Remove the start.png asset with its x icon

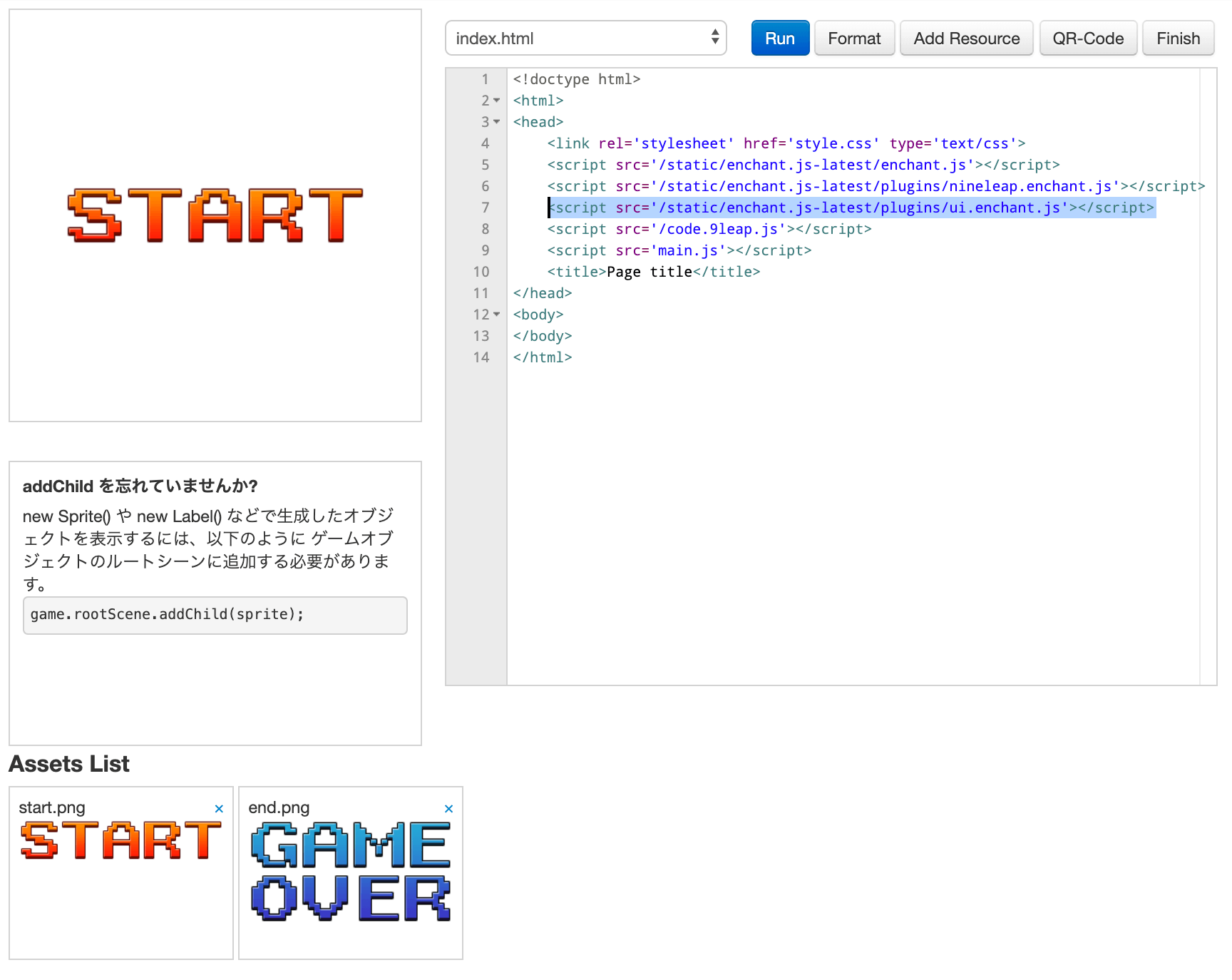(219, 809)
